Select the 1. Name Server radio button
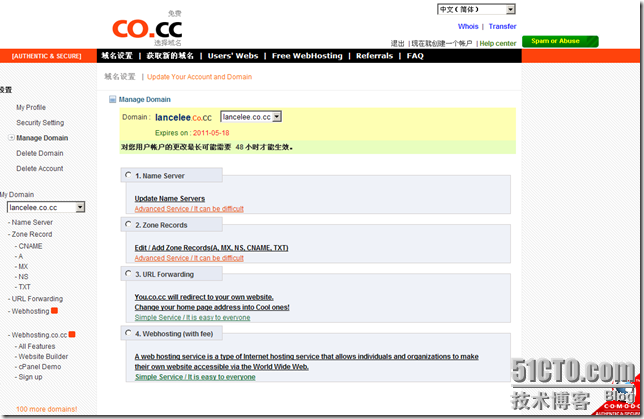 [x=128, y=175]
